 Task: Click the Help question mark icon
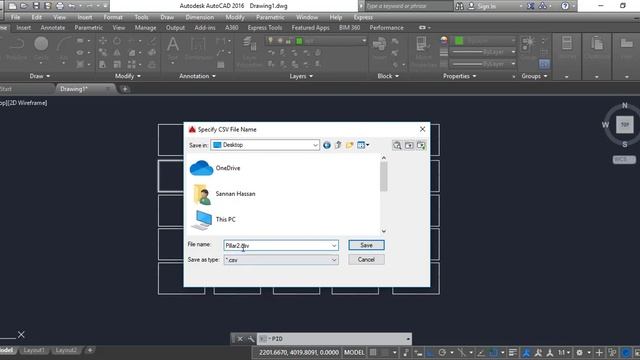[565, 6]
